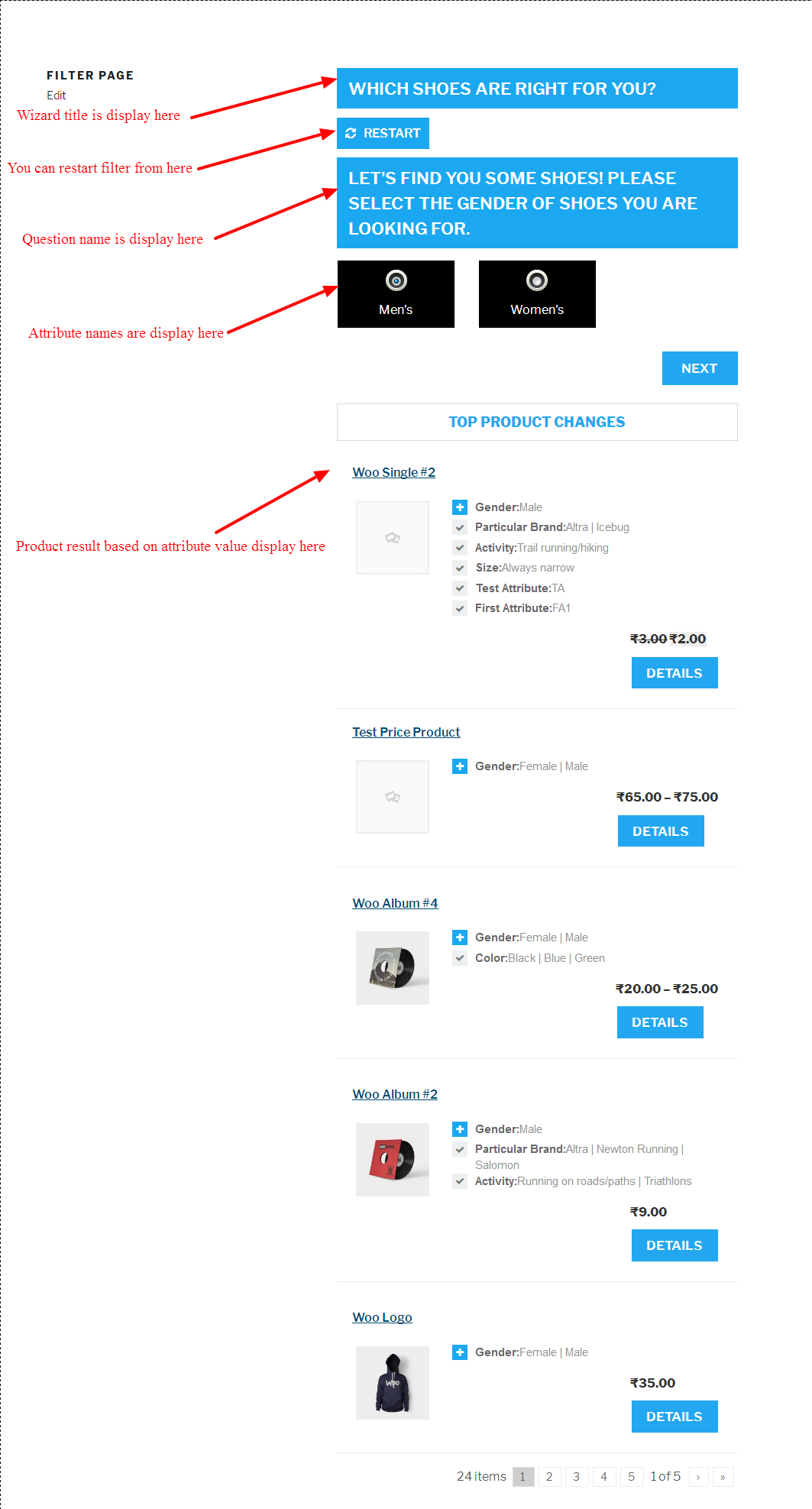Viewport: 812px width, 1509px height.
Task: Select the Women's radio option
Action: pos(537,281)
